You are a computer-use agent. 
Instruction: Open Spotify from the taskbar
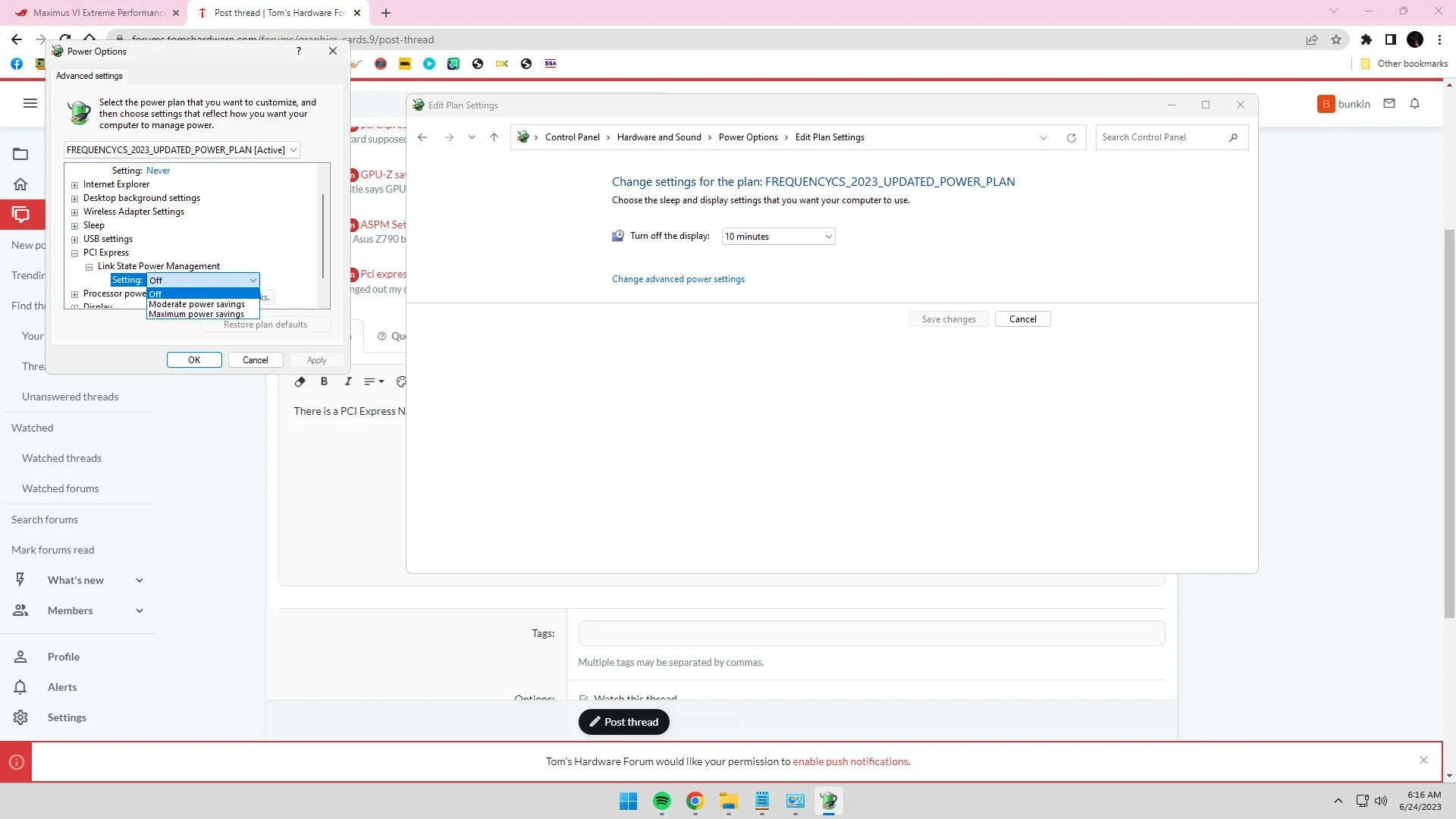click(x=661, y=801)
